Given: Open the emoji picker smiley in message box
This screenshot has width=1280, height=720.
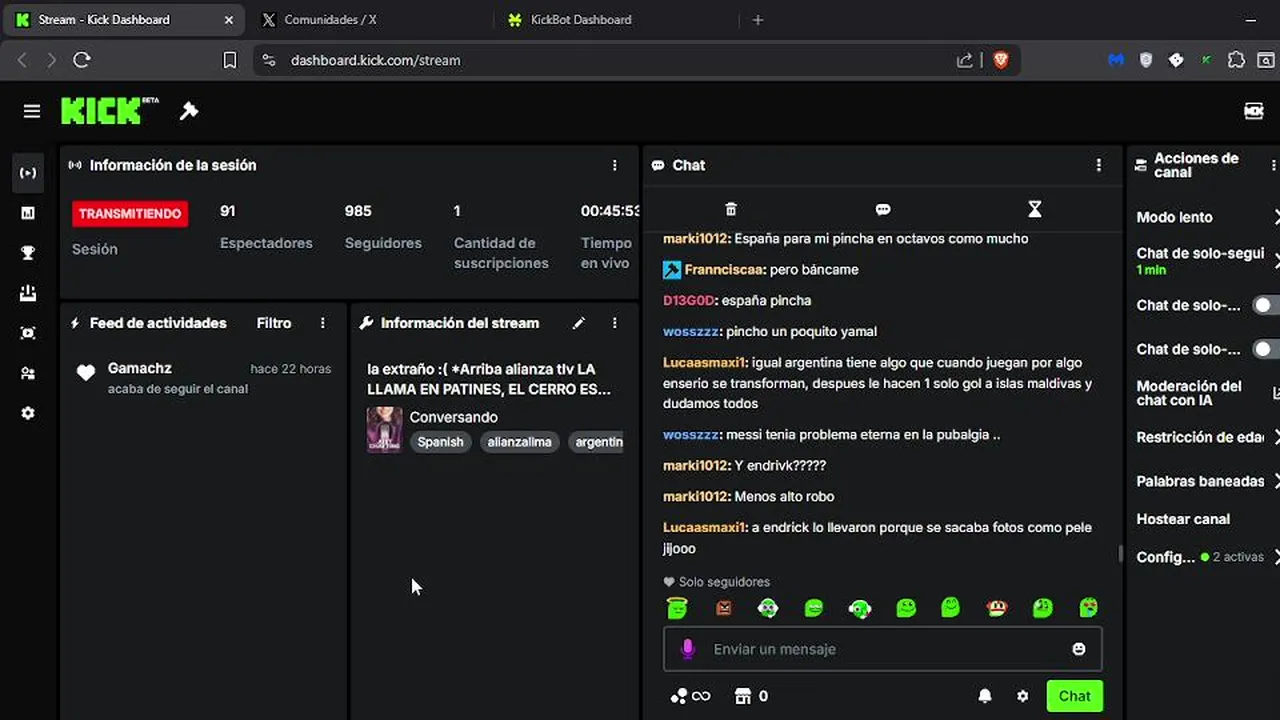Looking at the screenshot, I should pos(1079,649).
